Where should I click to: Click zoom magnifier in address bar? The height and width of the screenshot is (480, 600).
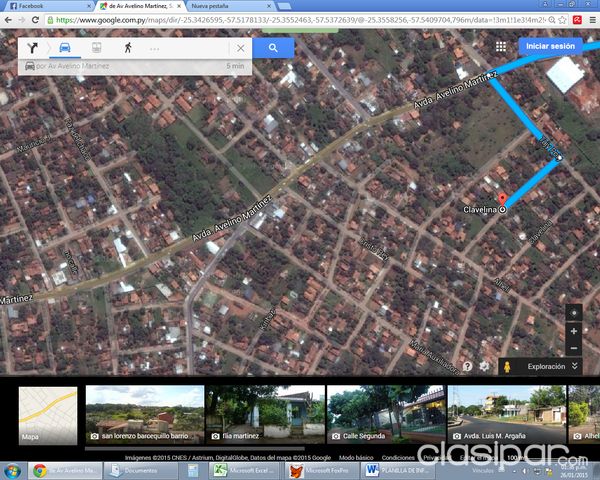[552, 20]
